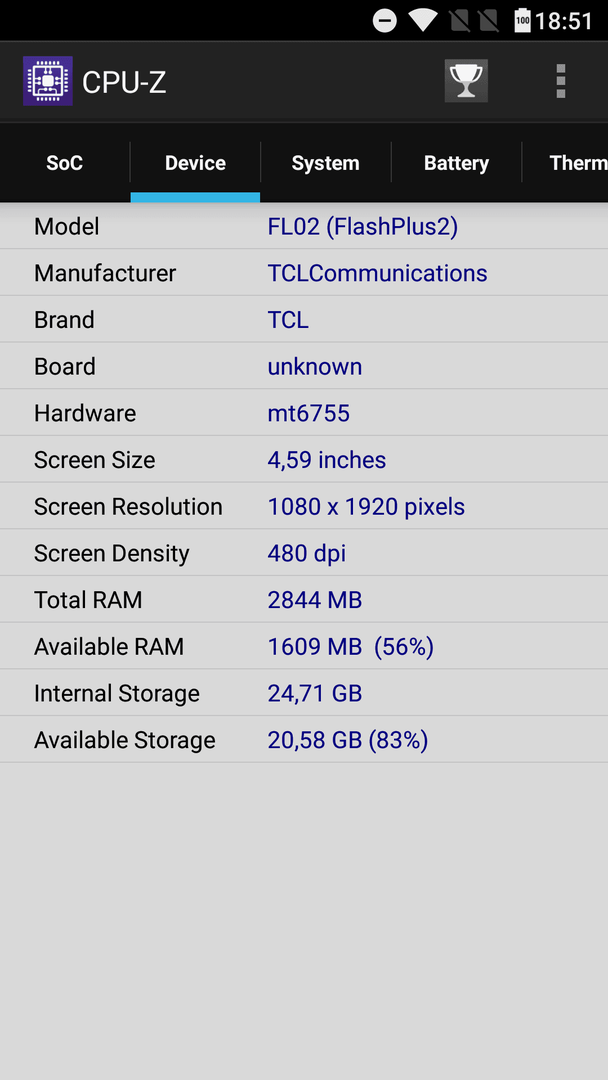Tap the 18:51 clock in status bar
Image resolution: width=608 pixels, height=1080 pixels.
click(563, 21)
